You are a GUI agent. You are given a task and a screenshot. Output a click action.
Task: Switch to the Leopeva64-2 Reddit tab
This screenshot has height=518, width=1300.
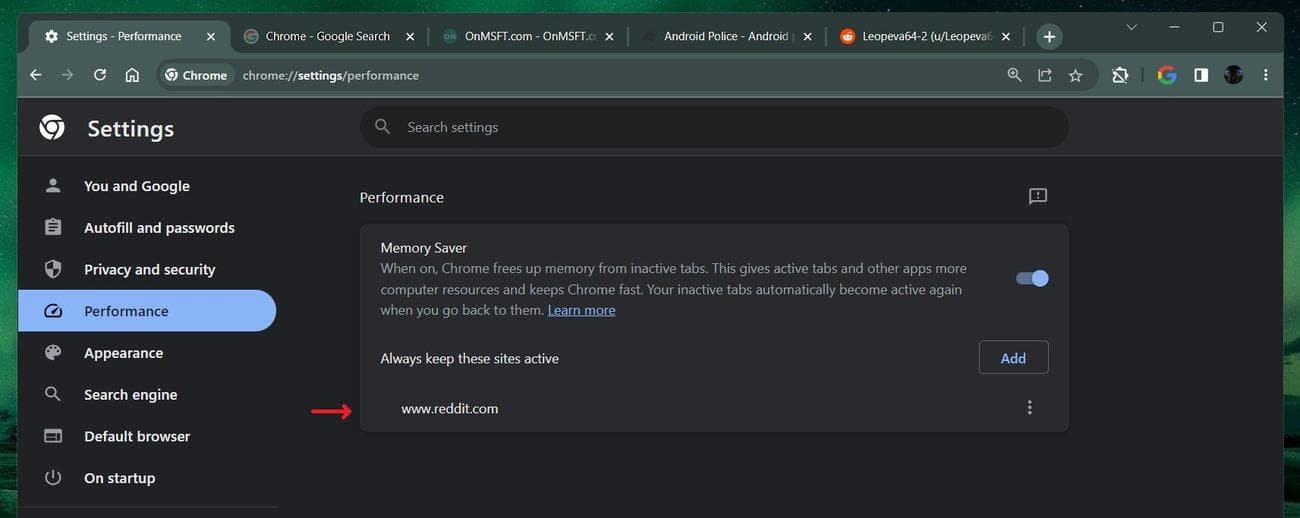pyautogui.click(x=926, y=37)
